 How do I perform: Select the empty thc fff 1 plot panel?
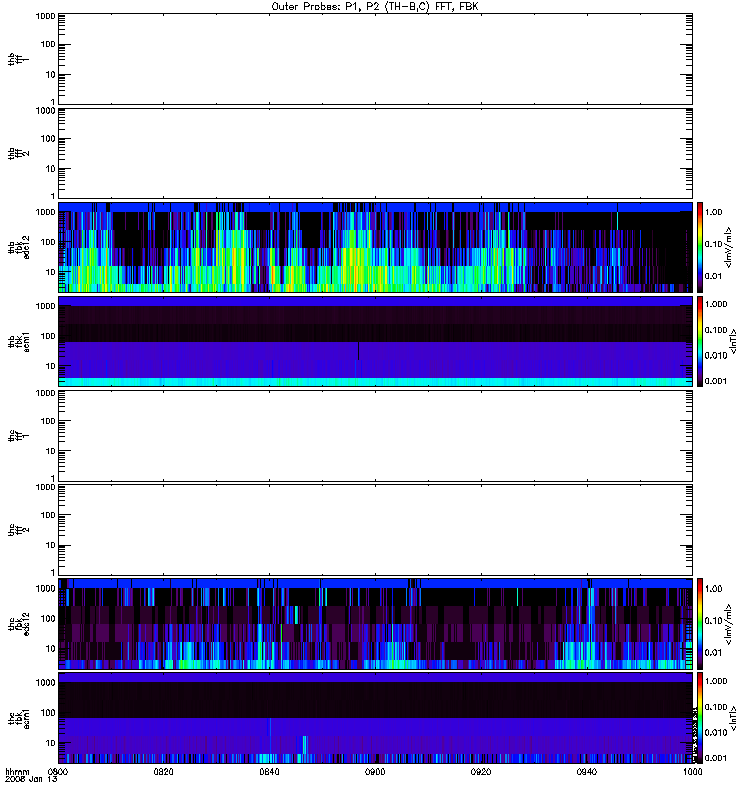coord(375,436)
